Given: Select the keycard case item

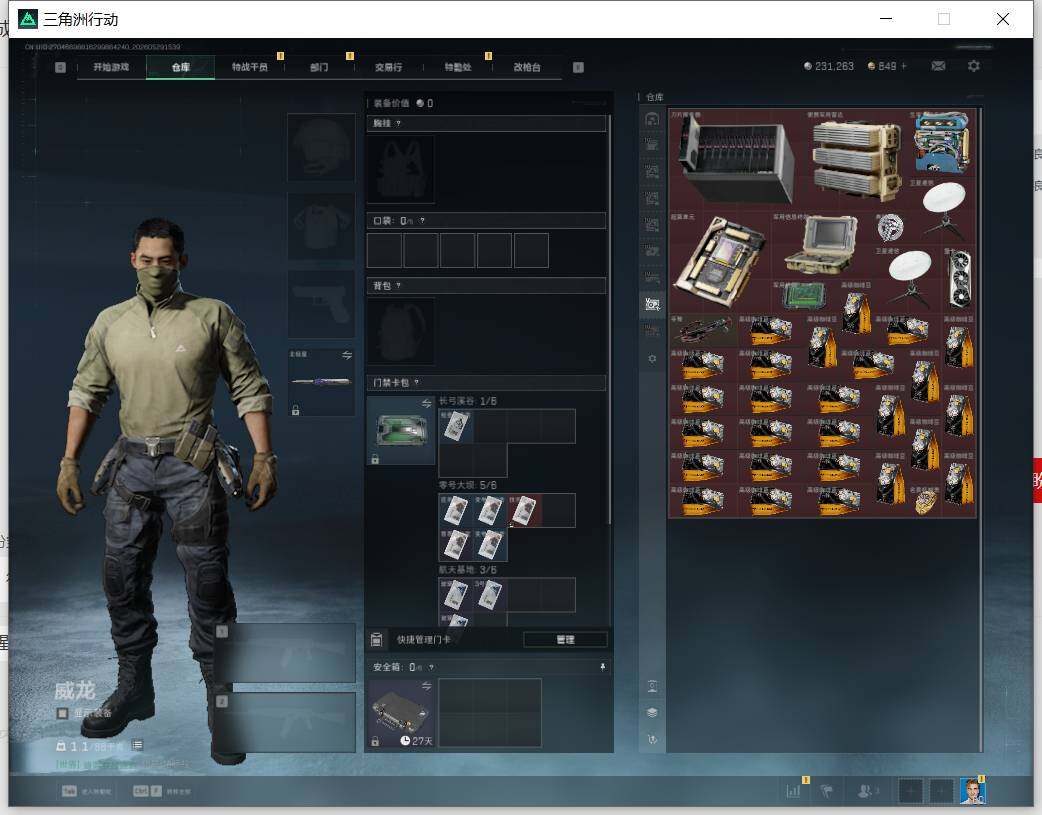Looking at the screenshot, I should pyautogui.click(x=401, y=430).
